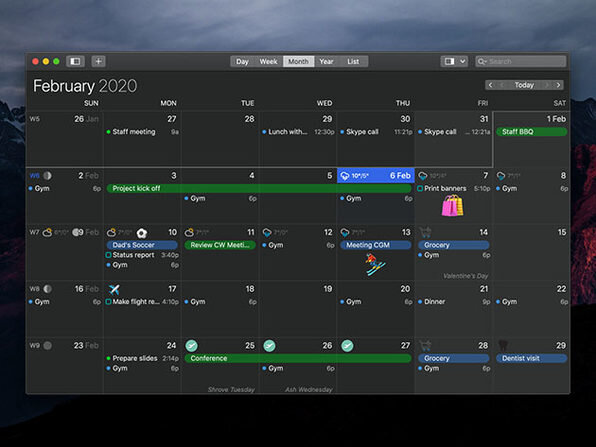Click the tooth icon on February 29
The height and width of the screenshot is (447, 596).
click(503, 345)
